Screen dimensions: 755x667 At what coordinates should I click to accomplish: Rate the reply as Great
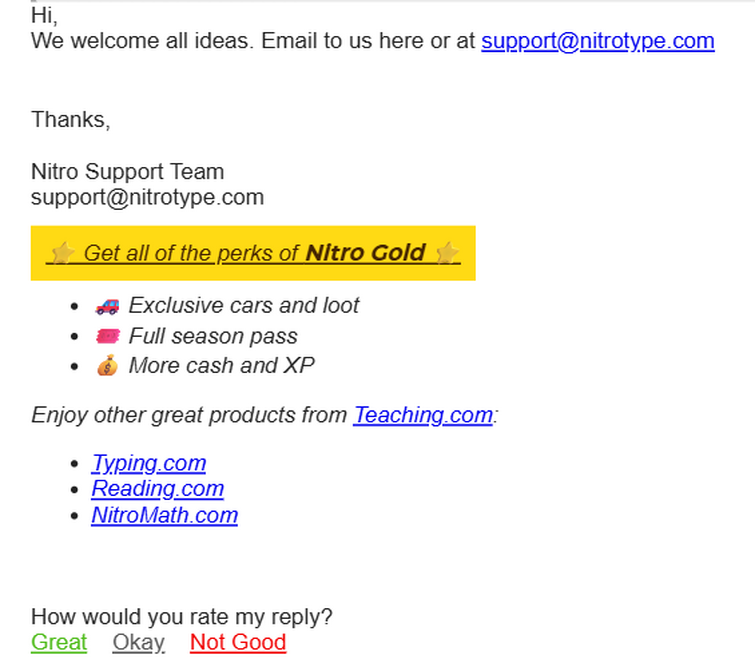point(59,642)
